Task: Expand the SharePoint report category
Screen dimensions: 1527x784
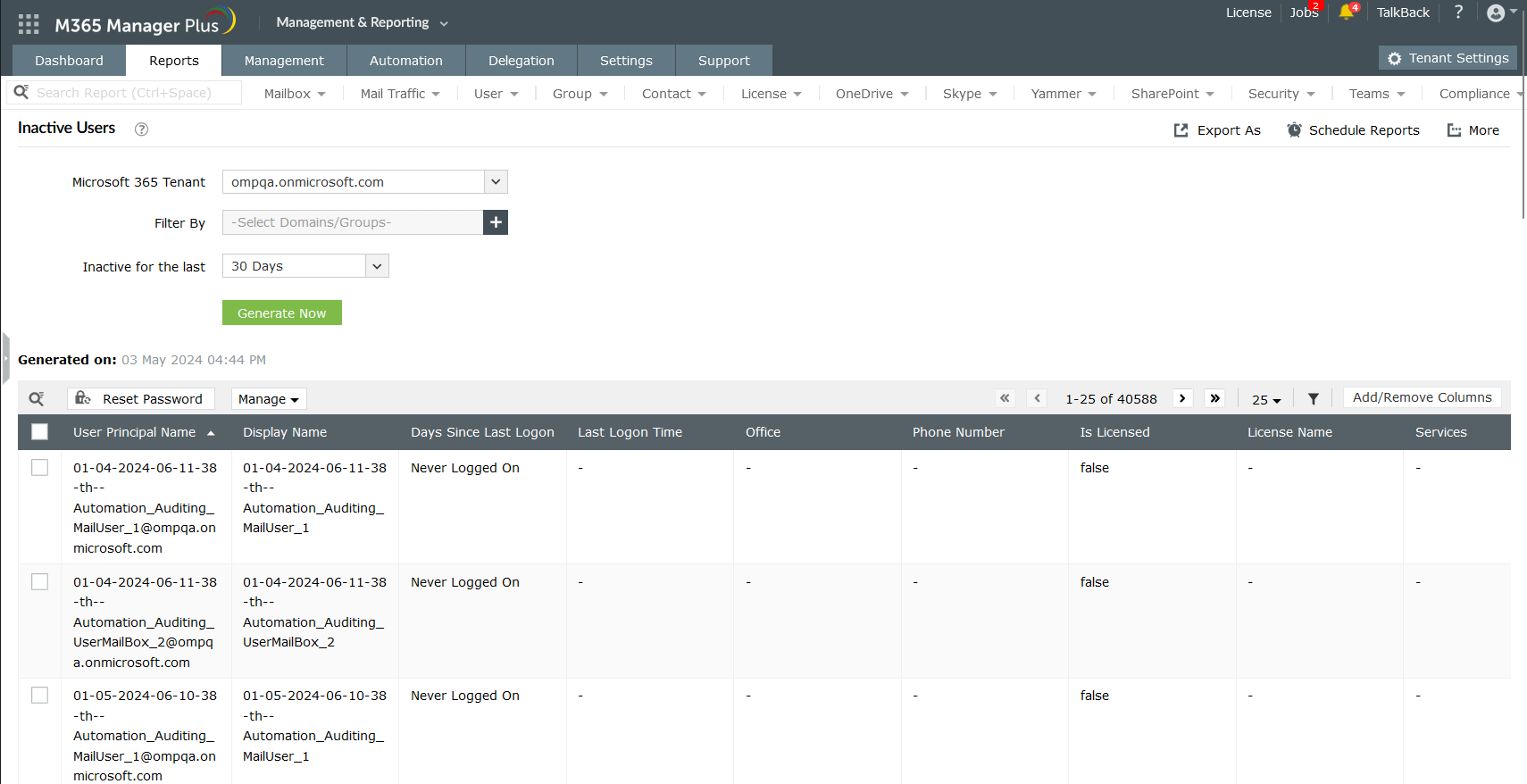Action: [x=1172, y=94]
